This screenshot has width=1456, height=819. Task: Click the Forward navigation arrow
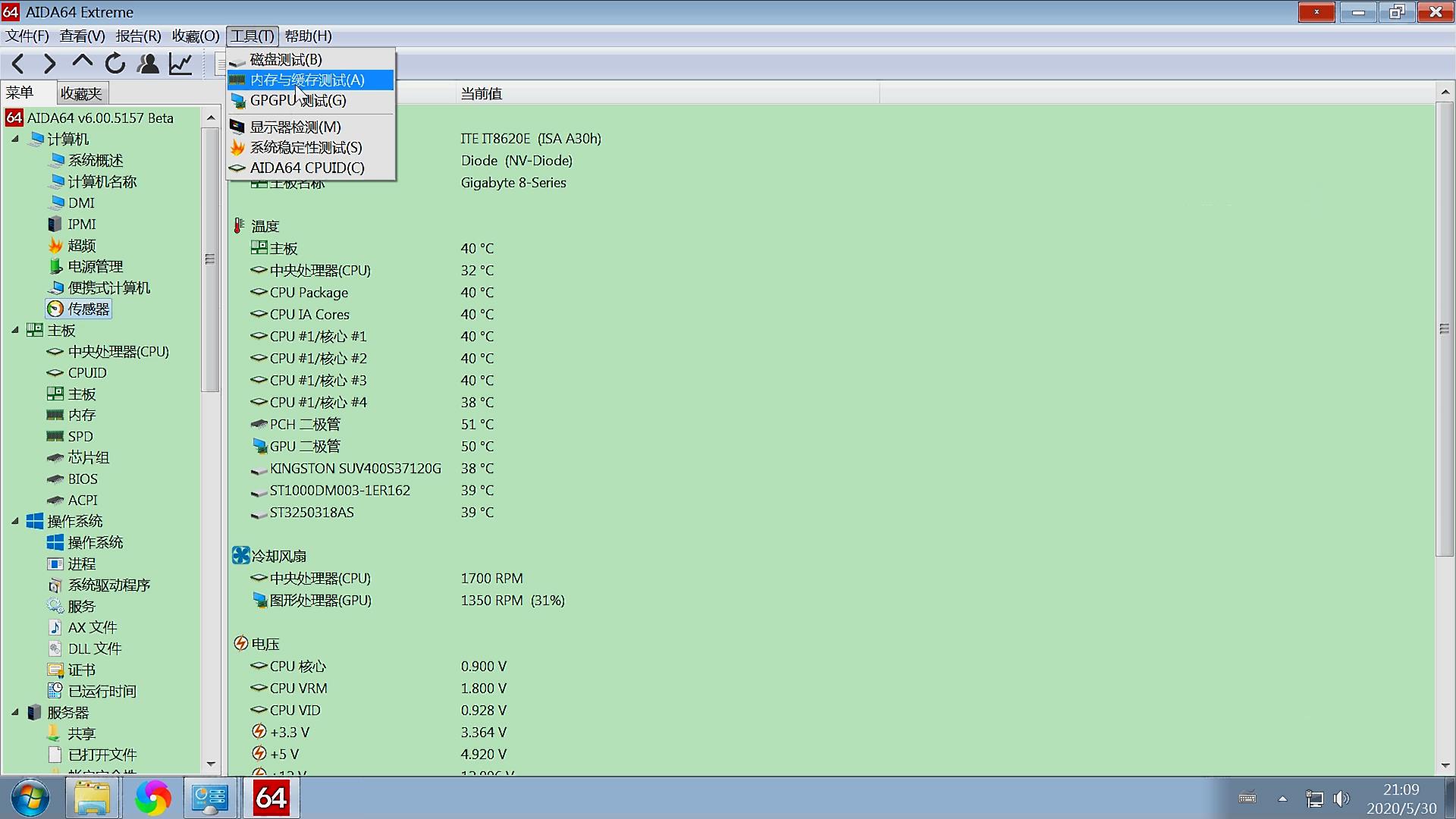click(50, 64)
